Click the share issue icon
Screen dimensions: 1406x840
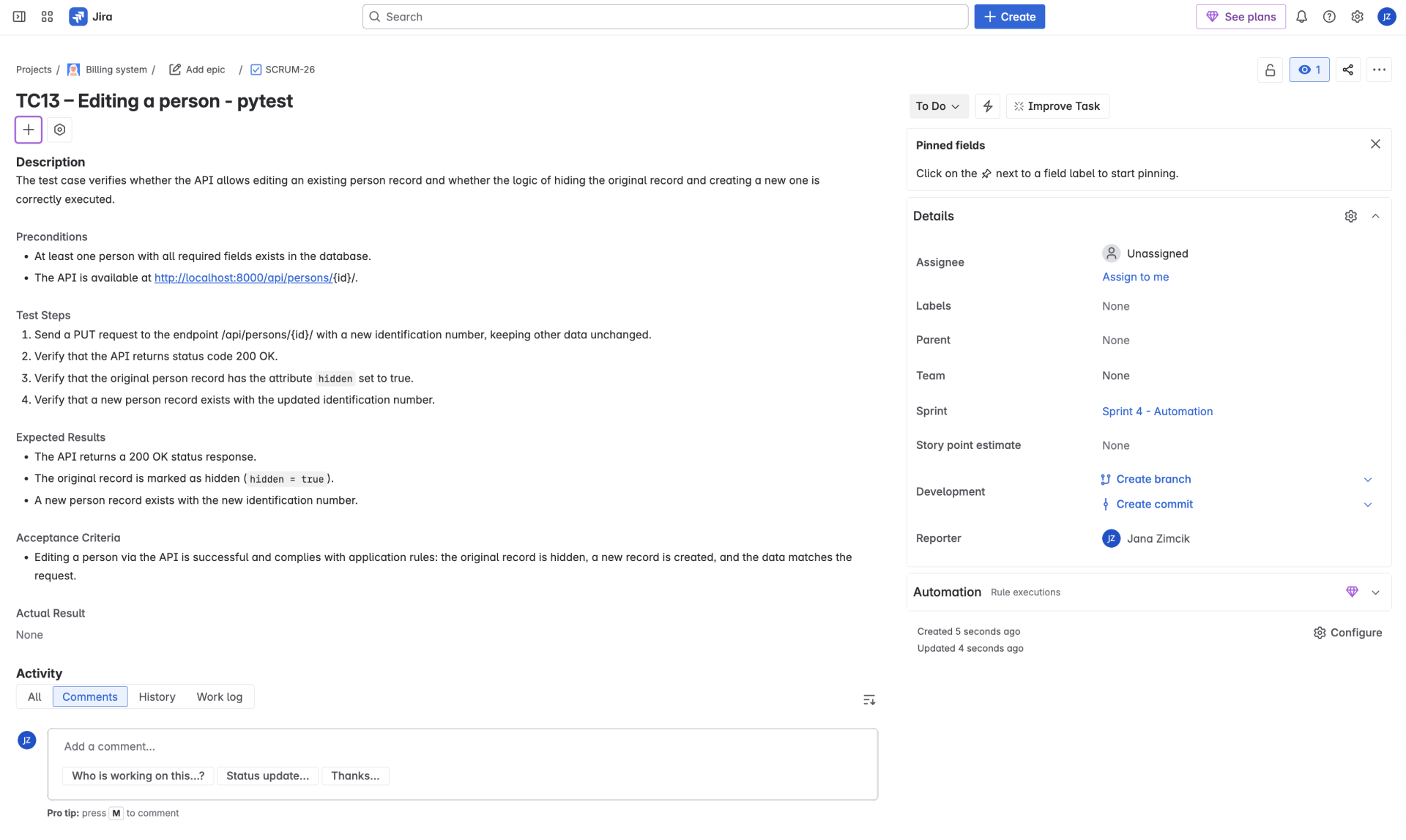pyautogui.click(x=1347, y=70)
